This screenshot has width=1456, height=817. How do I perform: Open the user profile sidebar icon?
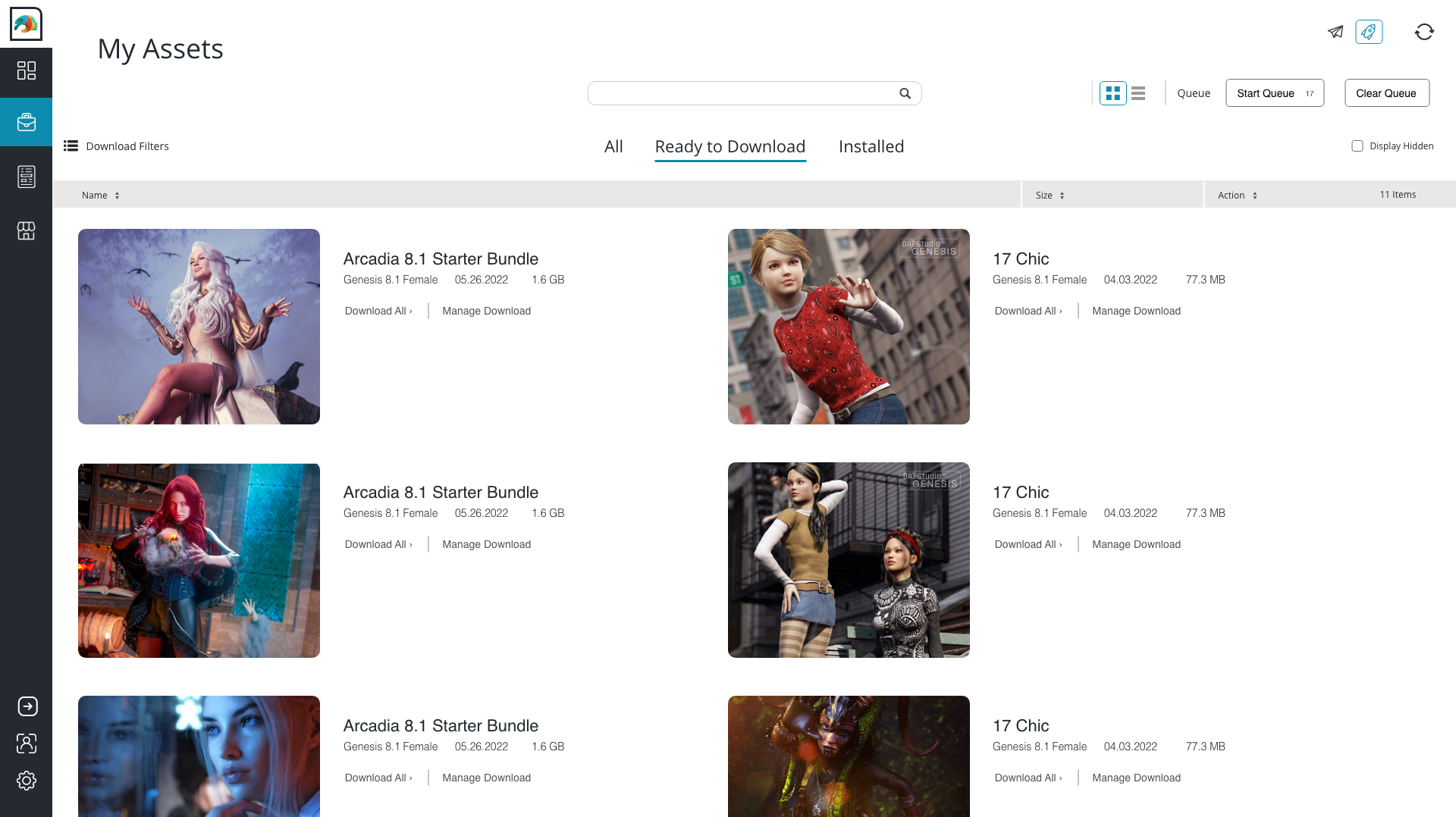(x=27, y=743)
